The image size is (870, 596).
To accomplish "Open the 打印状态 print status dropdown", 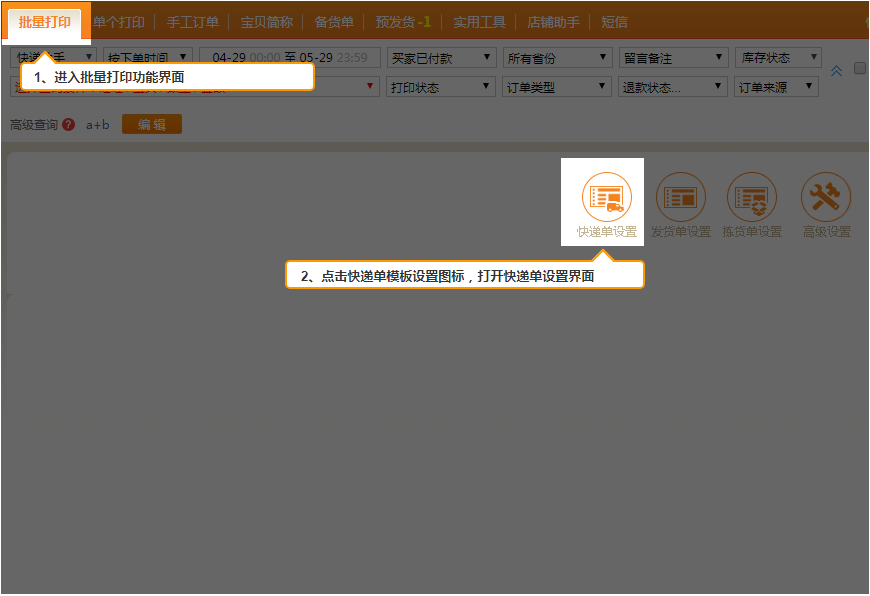I will 440,87.
